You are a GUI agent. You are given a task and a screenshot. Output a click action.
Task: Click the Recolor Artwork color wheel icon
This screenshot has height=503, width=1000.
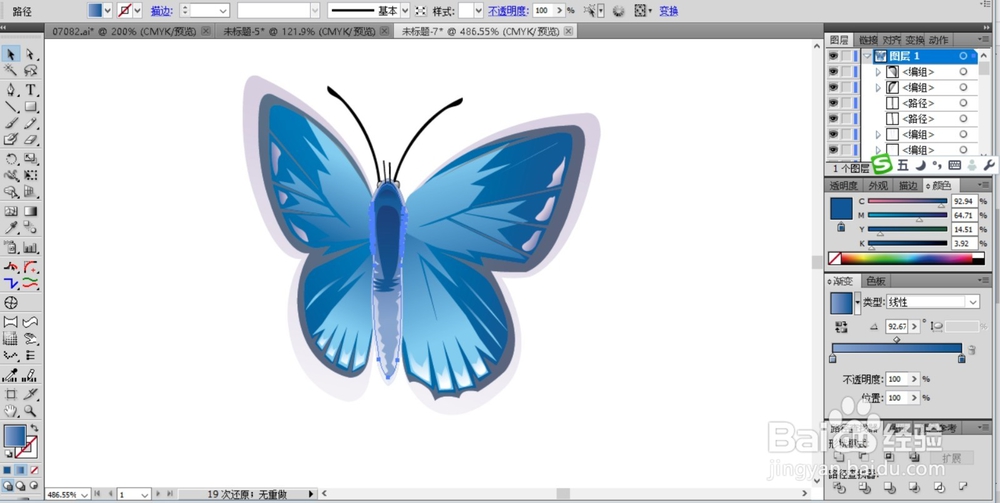(618, 11)
